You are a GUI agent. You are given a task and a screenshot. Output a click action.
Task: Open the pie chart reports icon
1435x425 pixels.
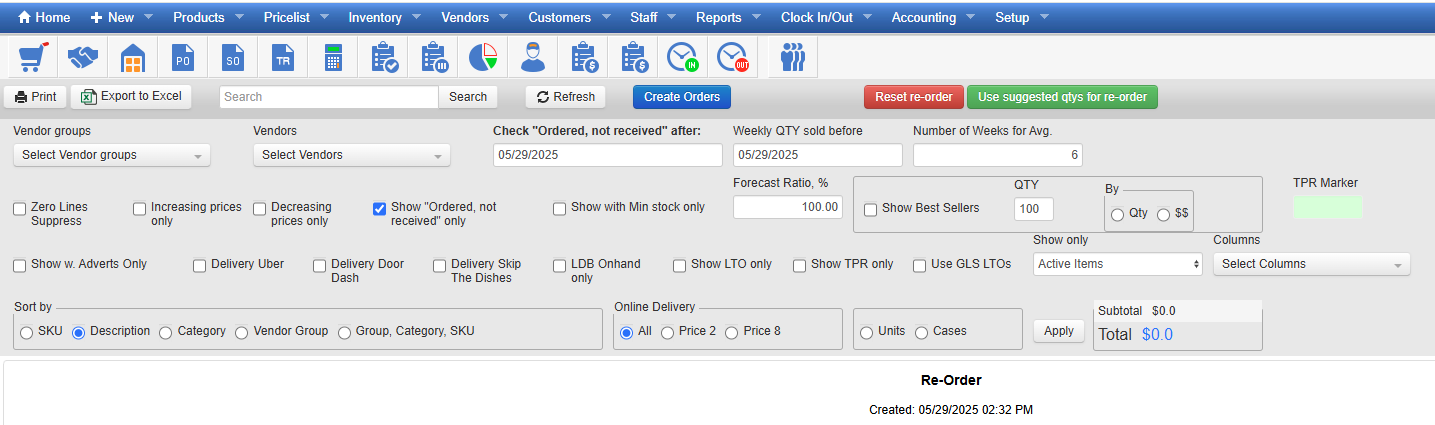[483, 58]
